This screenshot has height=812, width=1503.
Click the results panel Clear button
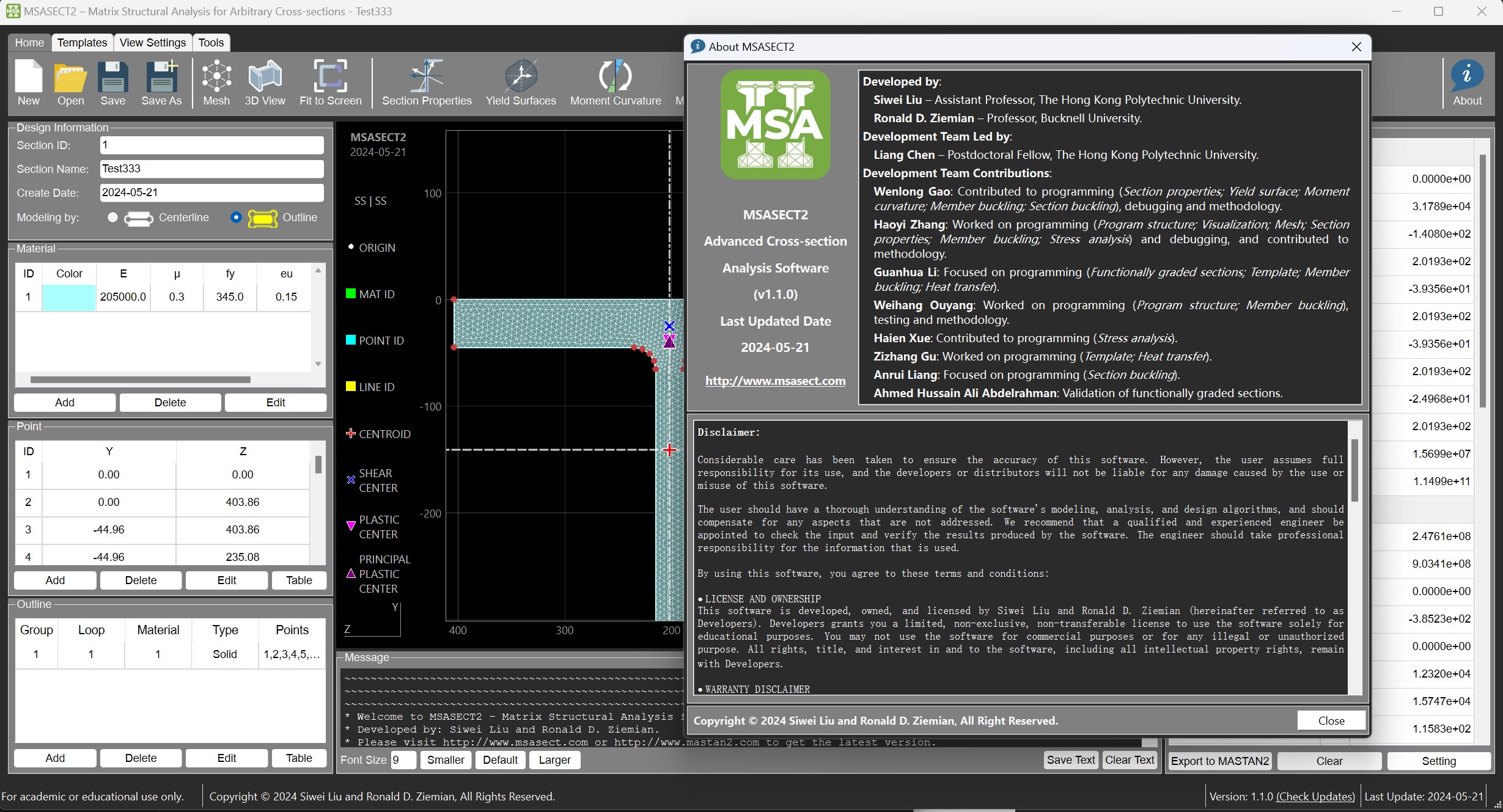(x=1329, y=761)
